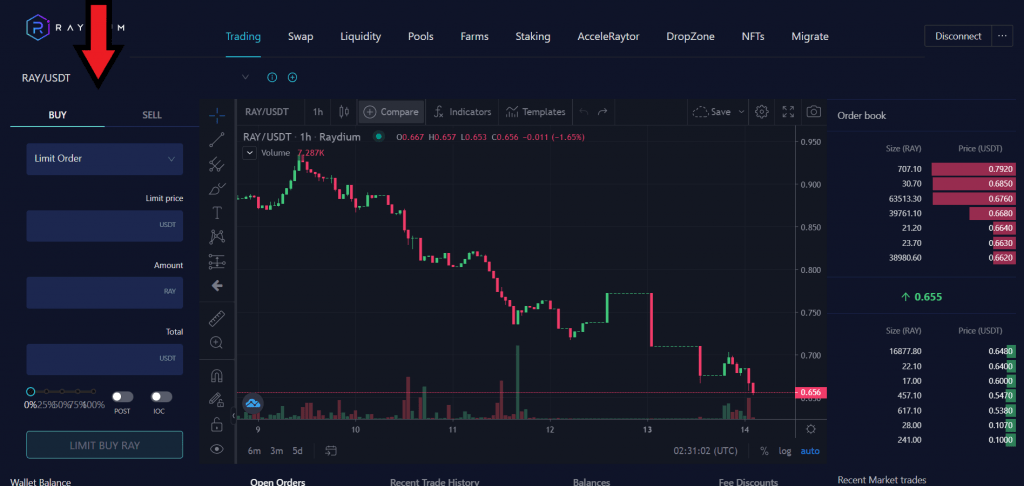Click the 0.6480 bid price in order book
The height and width of the screenshot is (486, 1024).
[1001, 351]
